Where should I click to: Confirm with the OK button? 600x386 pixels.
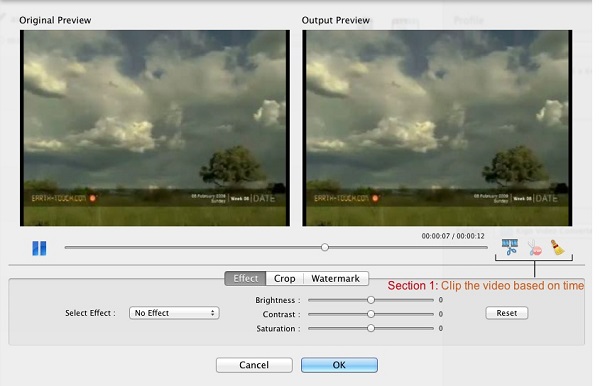point(339,365)
